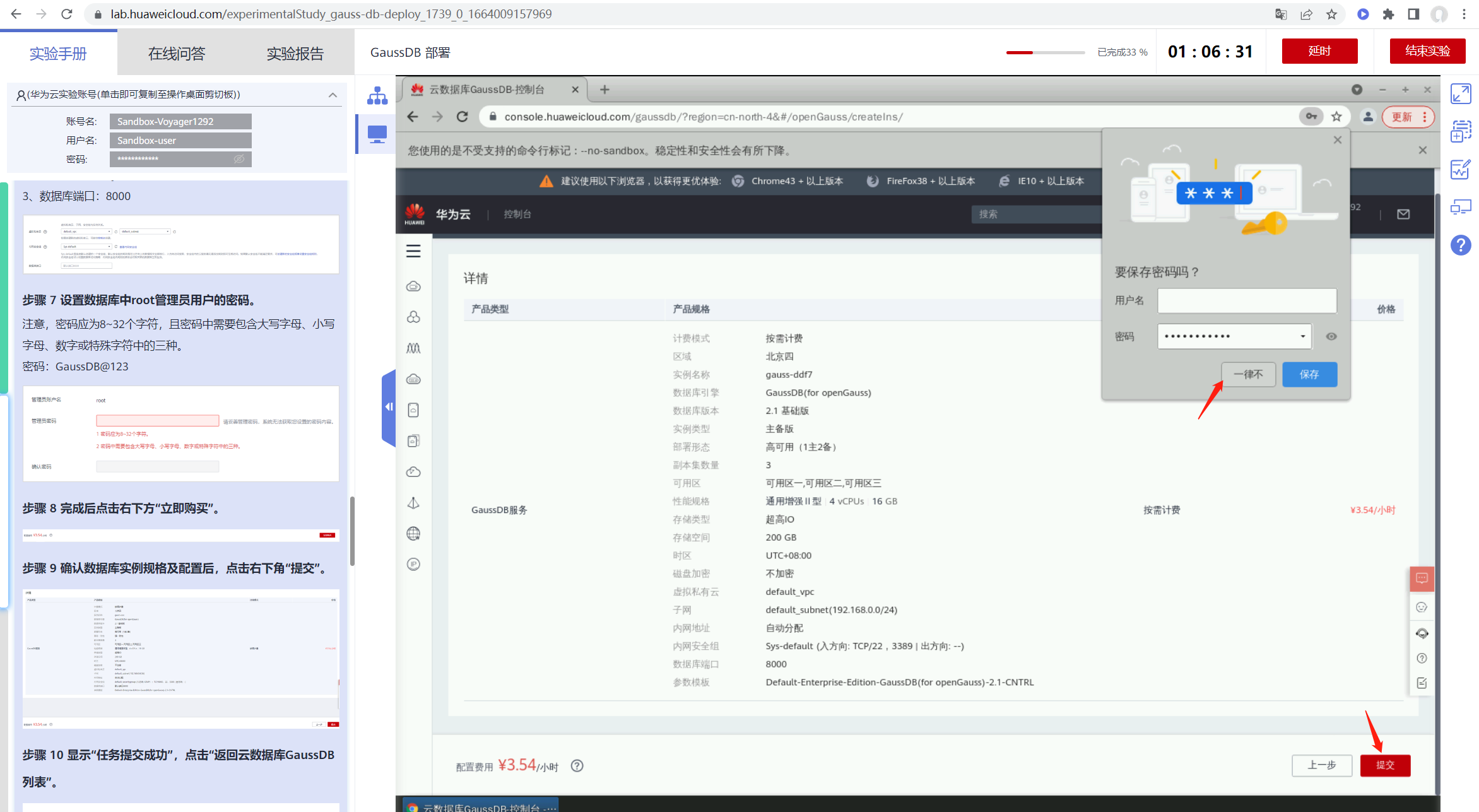Collapse the manual panel with blue arrow handle

tap(389, 407)
